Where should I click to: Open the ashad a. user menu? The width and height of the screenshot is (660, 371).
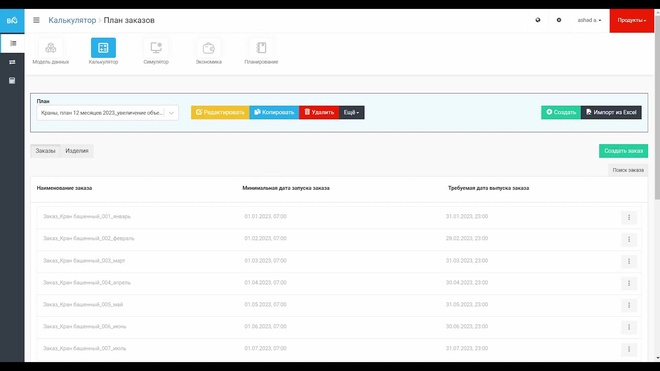[x=589, y=20]
